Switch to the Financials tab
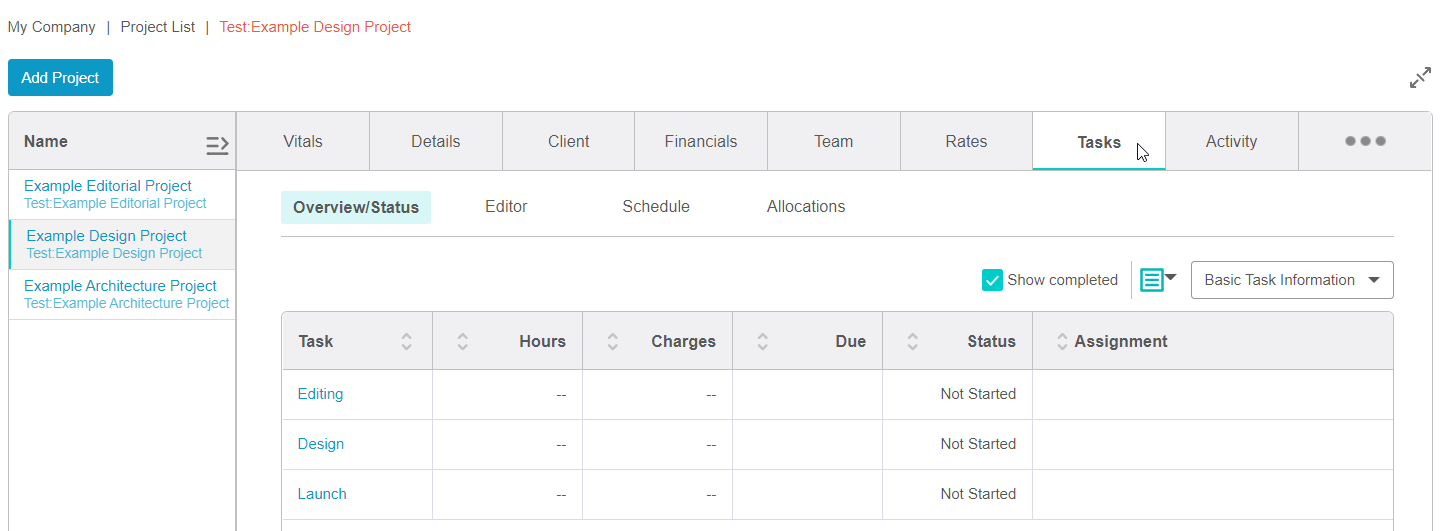 pos(700,141)
